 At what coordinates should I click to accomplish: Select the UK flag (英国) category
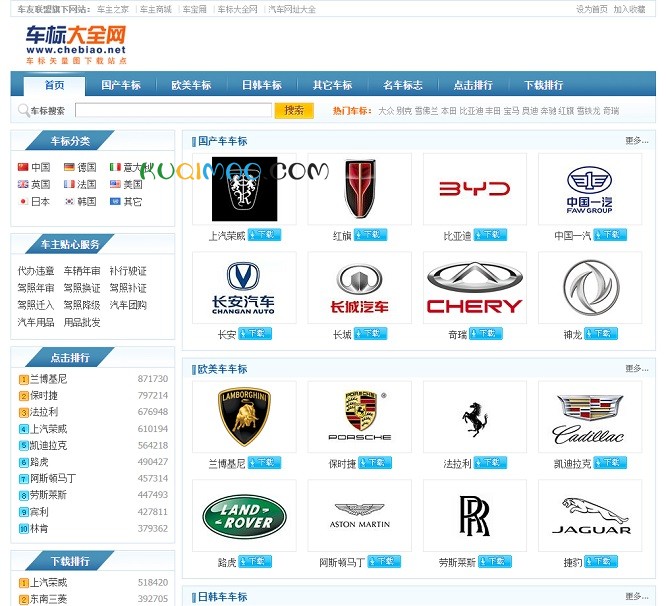[x=34, y=184]
